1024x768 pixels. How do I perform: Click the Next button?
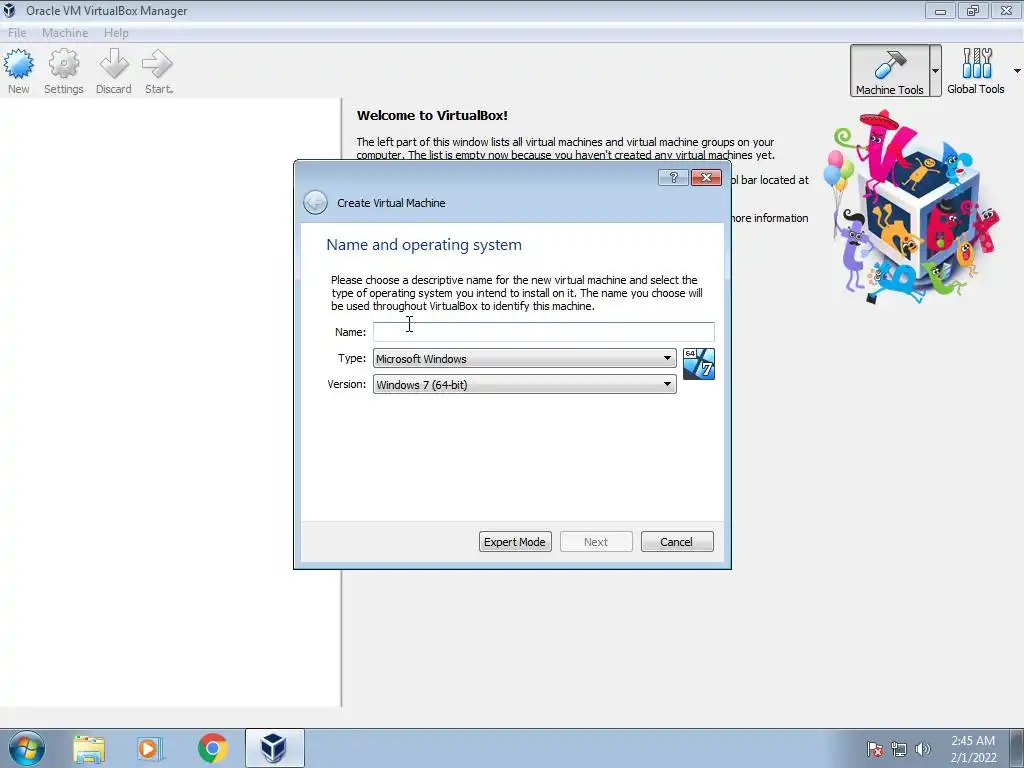pos(596,541)
